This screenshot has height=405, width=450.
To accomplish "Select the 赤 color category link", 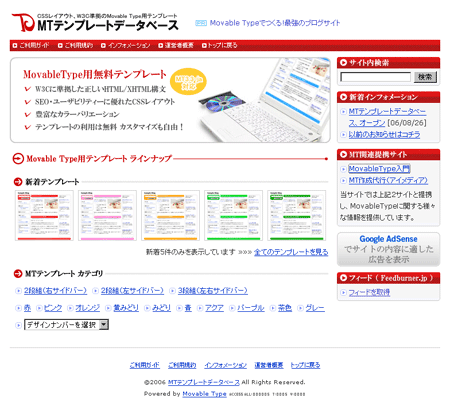I will tap(27, 308).
